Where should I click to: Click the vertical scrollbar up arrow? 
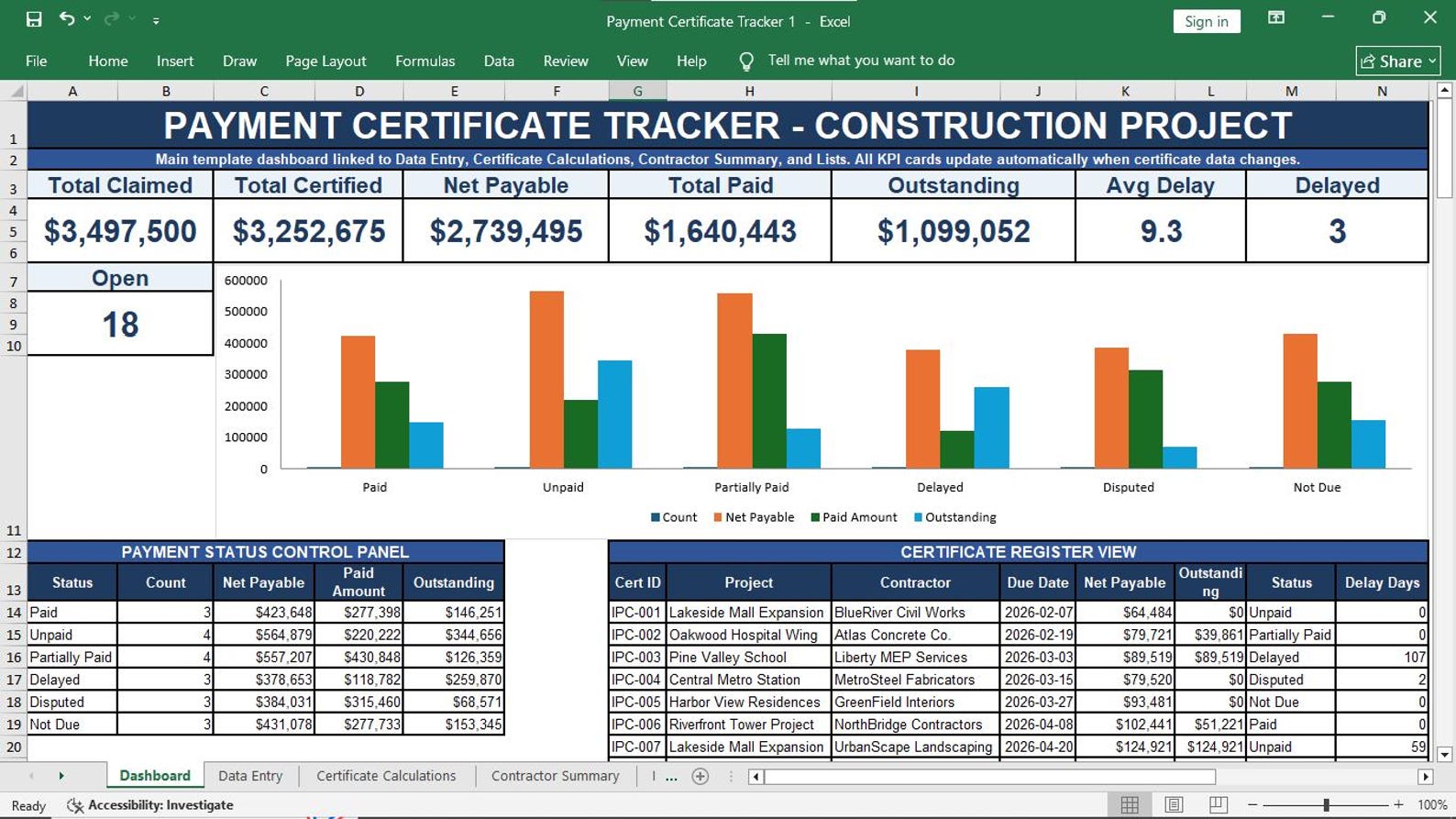coord(1444,90)
